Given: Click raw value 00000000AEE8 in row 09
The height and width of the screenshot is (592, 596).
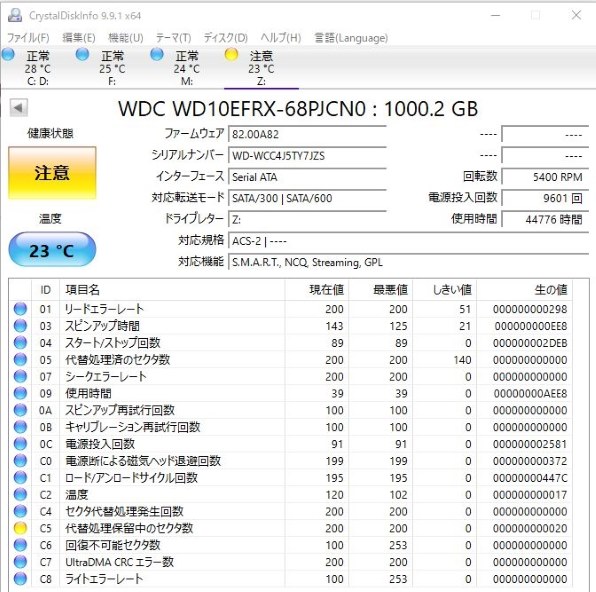Looking at the screenshot, I should click(x=530, y=393).
